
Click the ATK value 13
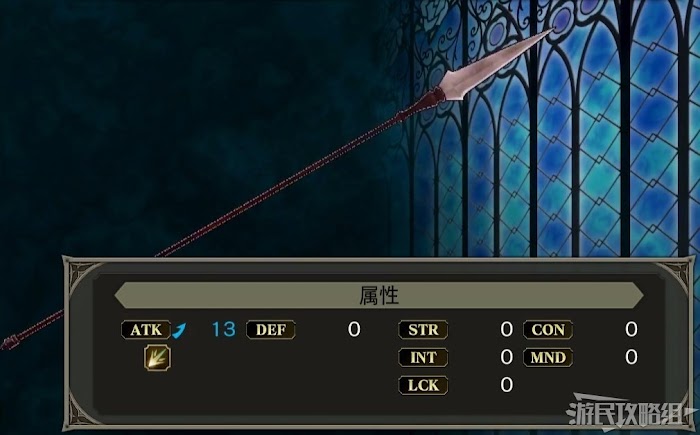224,330
